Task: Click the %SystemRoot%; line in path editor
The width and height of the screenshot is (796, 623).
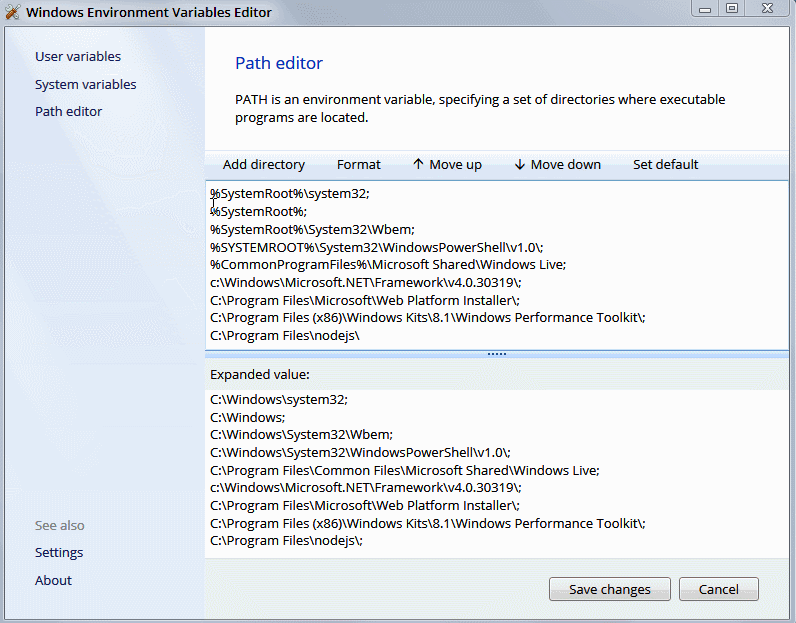Action: [x=258, y=211]
